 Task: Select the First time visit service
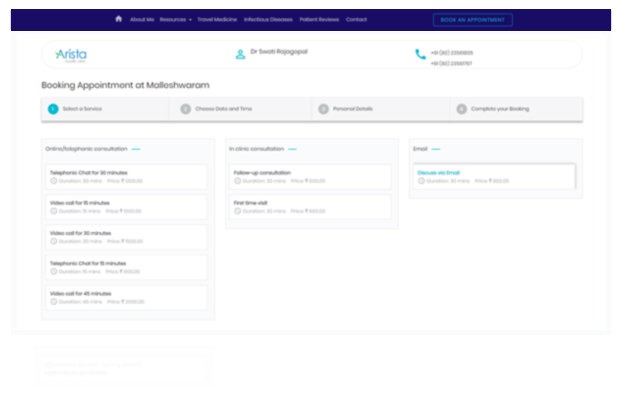[310, 207]
